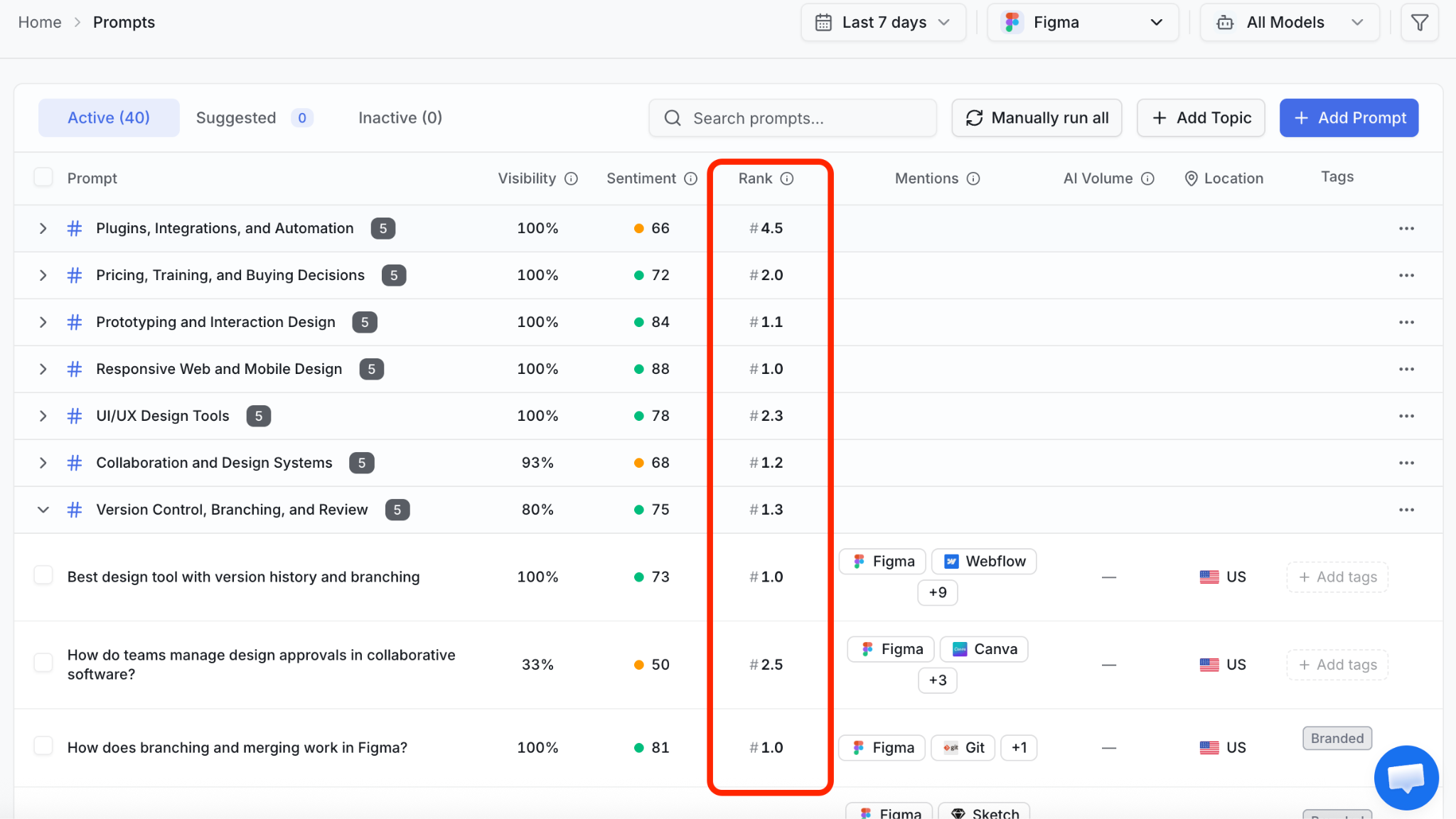Click the Webflow mention chip
1456x819 pixels.
pyautogui.click(x=984, y=562)
